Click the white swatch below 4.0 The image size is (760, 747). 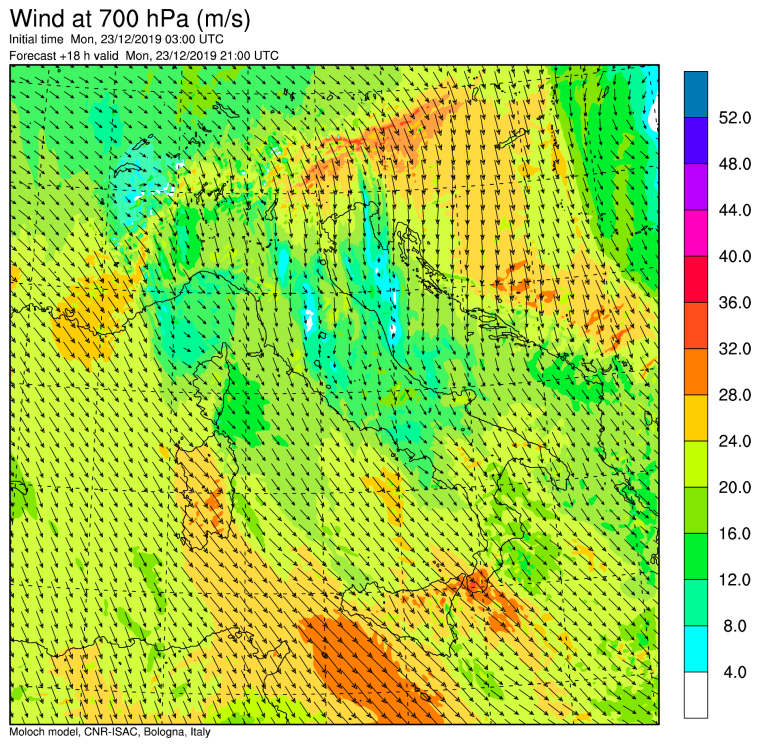(x=696, y=695)
